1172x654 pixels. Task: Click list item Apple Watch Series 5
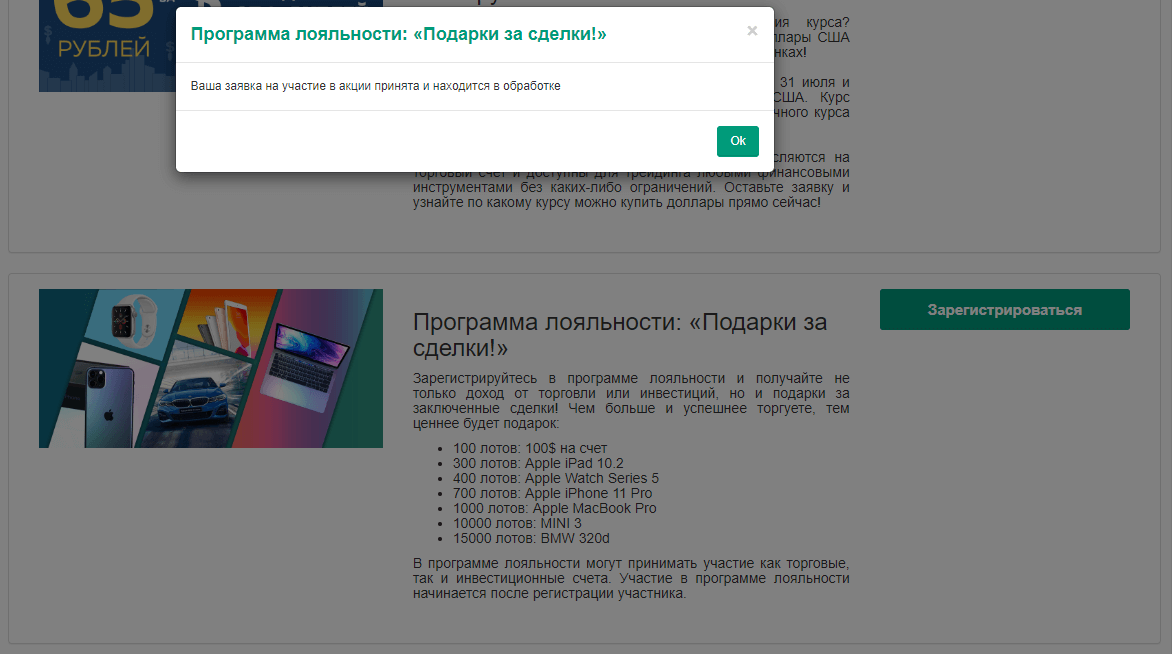(x=555, y=478)
